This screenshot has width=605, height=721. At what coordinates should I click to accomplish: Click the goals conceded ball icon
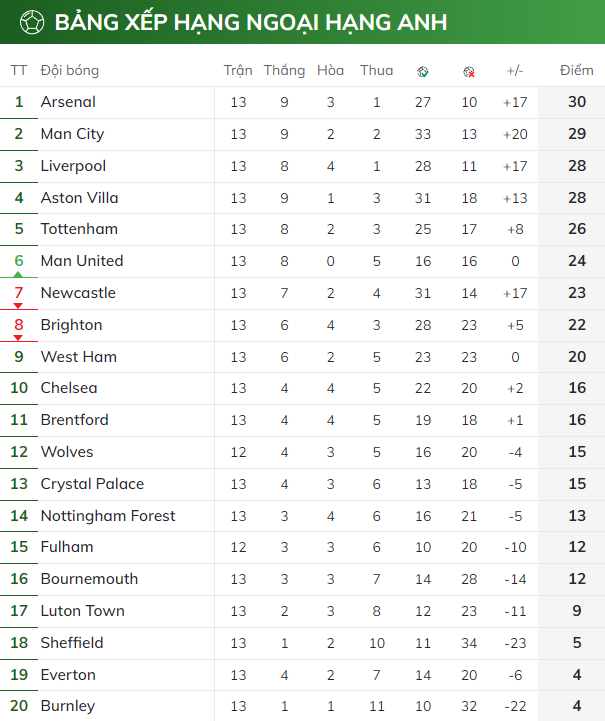pos(469,71)
